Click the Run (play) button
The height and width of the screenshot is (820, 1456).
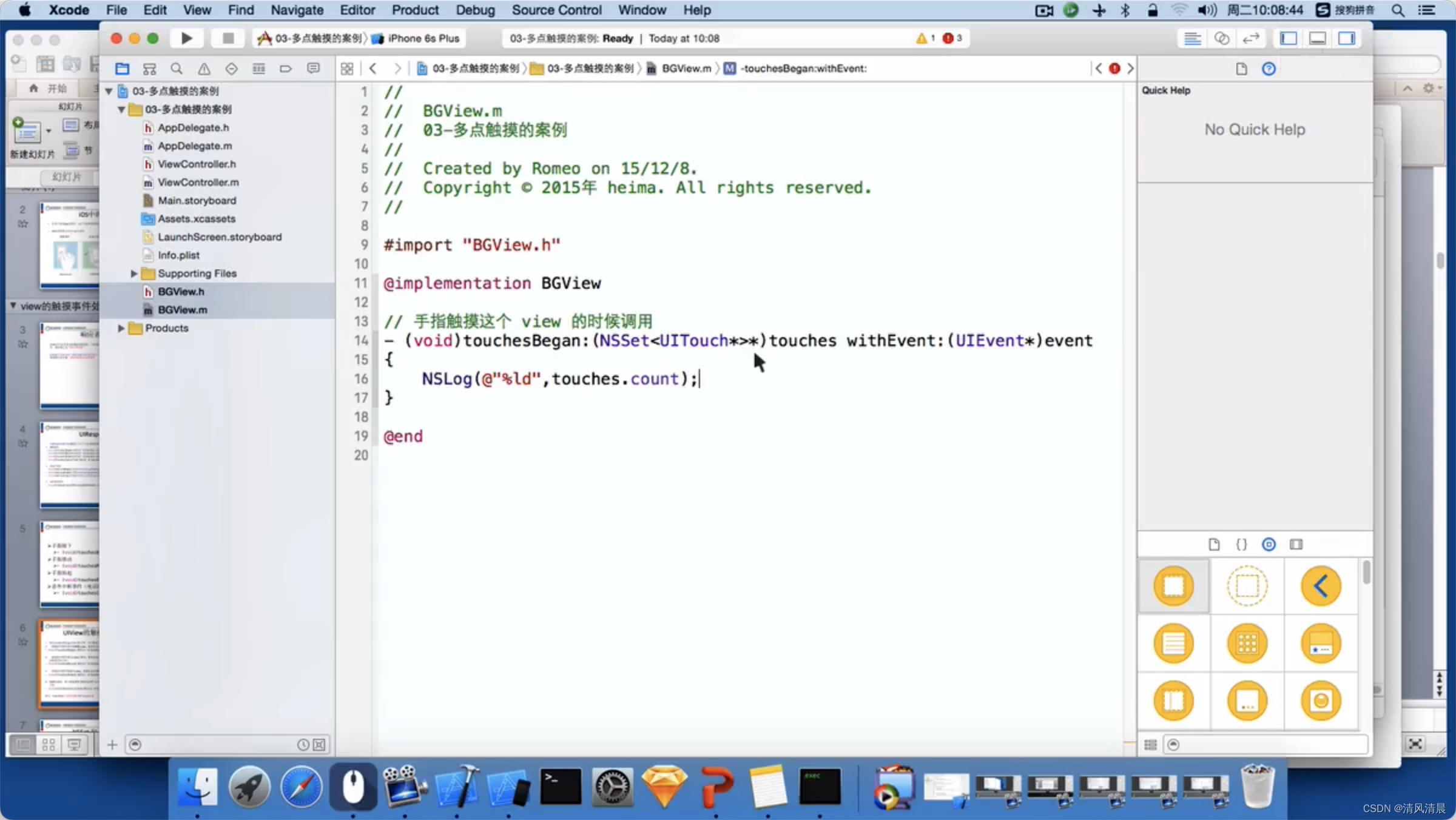point(186,38)
